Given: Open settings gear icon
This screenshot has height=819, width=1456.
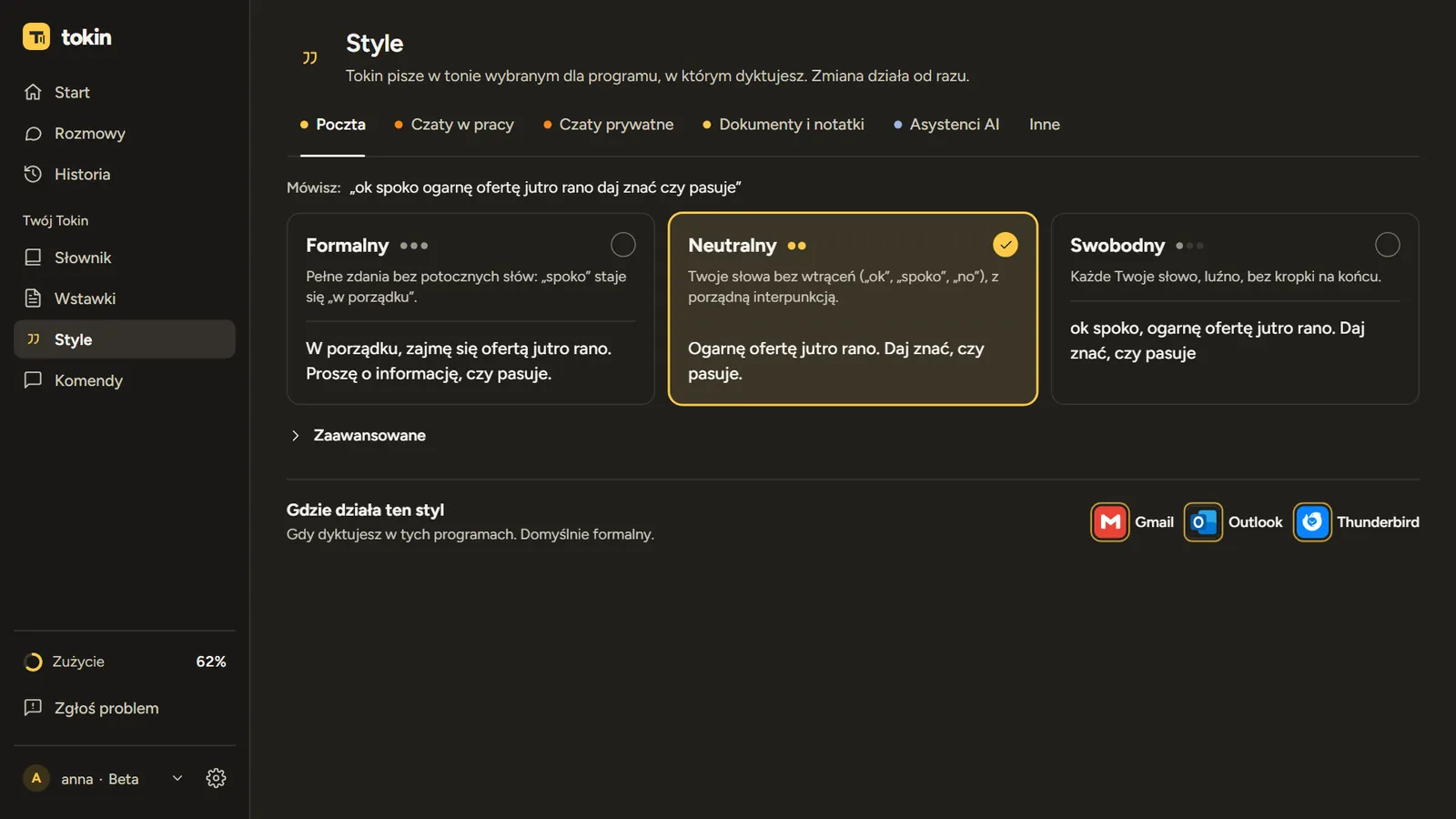Looking at the screenshot, I should click(x=216, y=778).
